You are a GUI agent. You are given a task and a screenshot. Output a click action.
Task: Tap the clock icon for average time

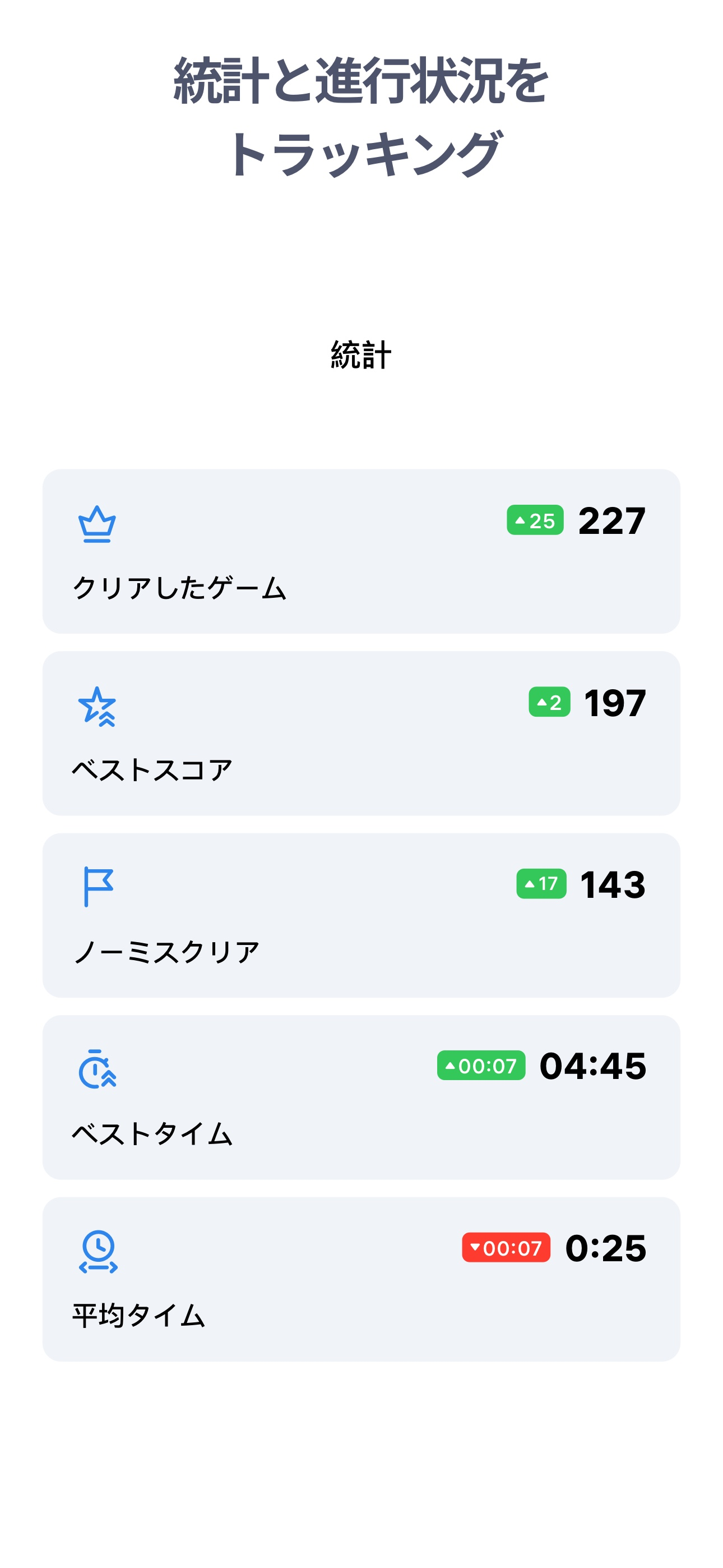(x=98, y=1252)
